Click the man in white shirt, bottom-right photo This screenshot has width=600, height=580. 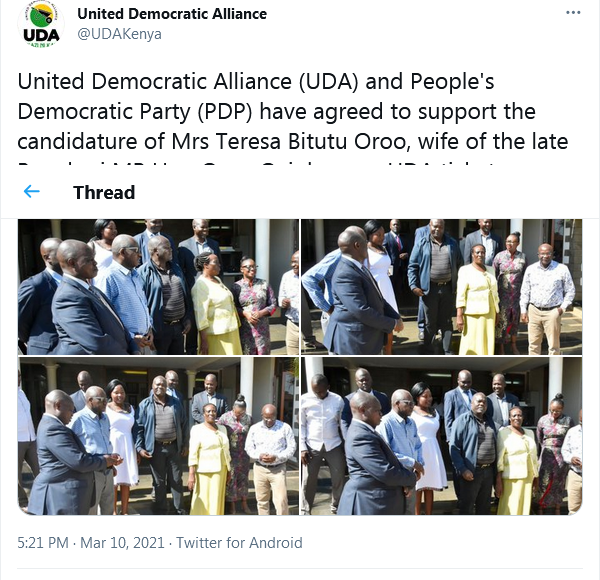tap(322, 442)
